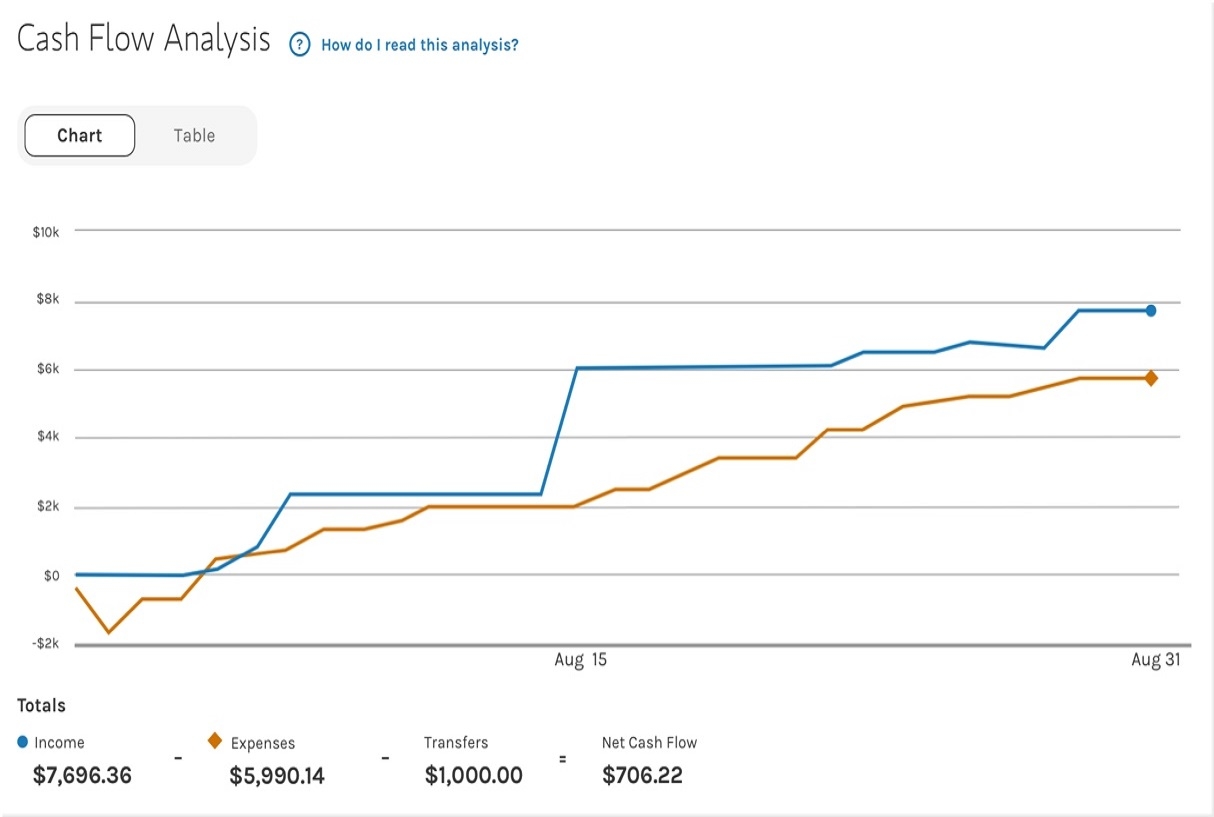
Task: Switch to the Table view tab
Action: (x=194, y=136)
